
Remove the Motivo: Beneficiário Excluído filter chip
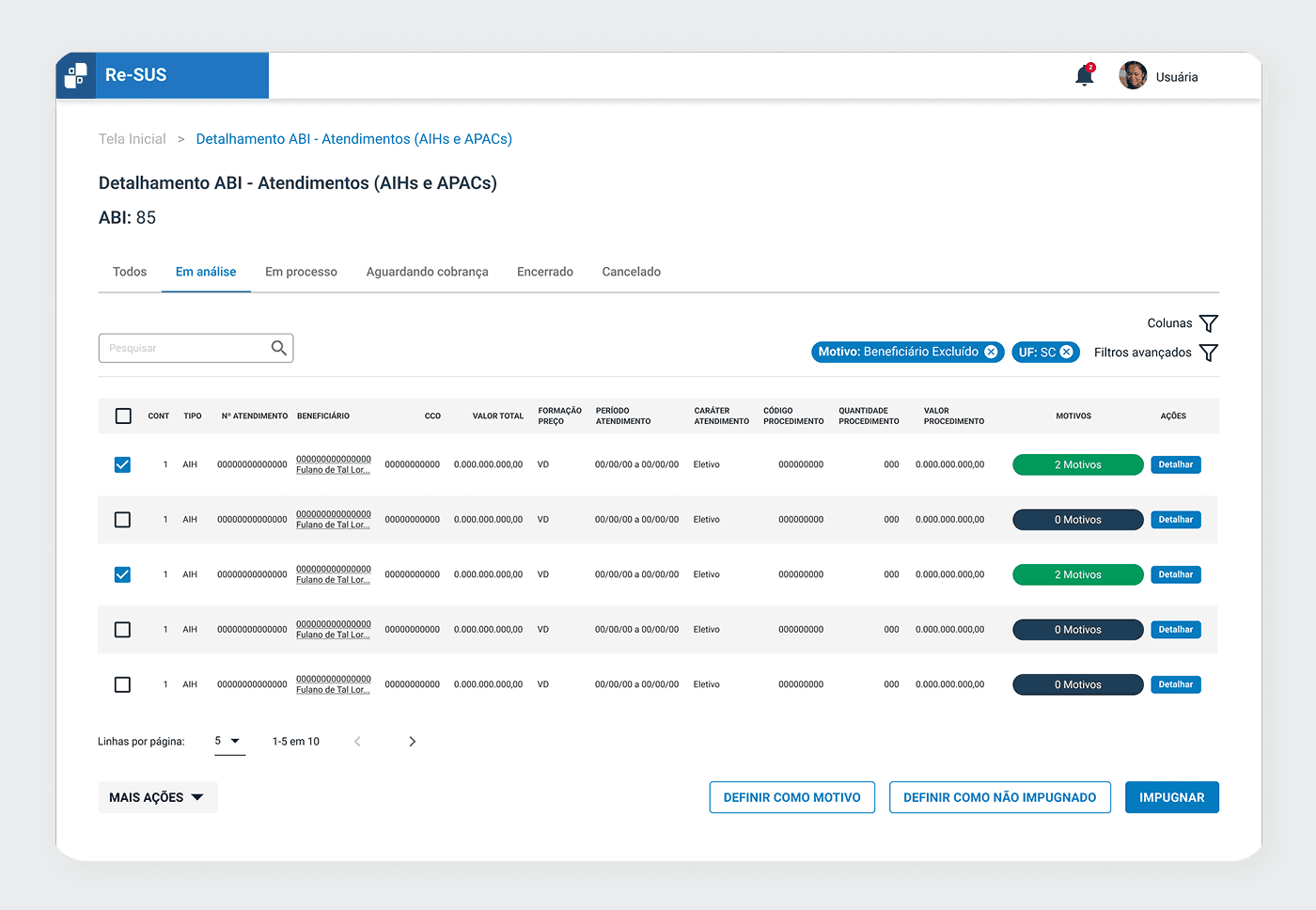[991, 352]
